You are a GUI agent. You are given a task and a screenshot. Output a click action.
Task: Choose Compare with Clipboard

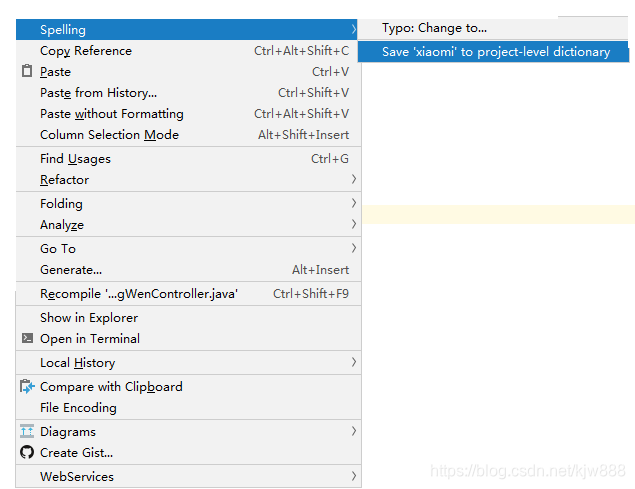click(188, 387)
